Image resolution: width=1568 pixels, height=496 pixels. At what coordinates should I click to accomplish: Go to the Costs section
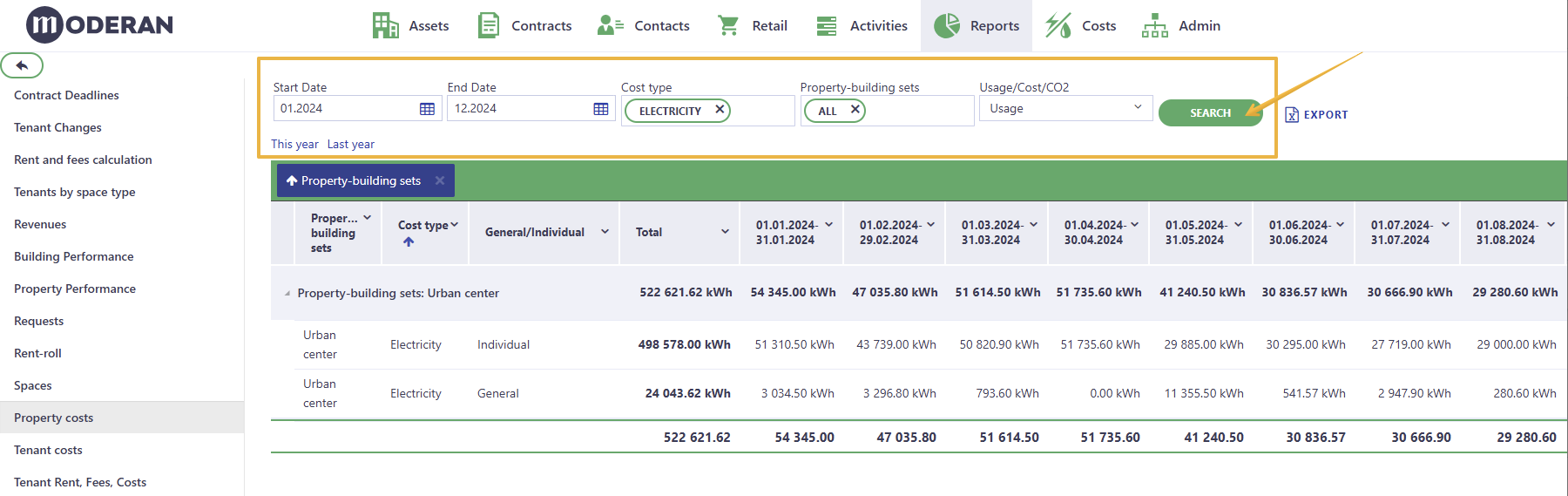click(x=1080, y=25)
